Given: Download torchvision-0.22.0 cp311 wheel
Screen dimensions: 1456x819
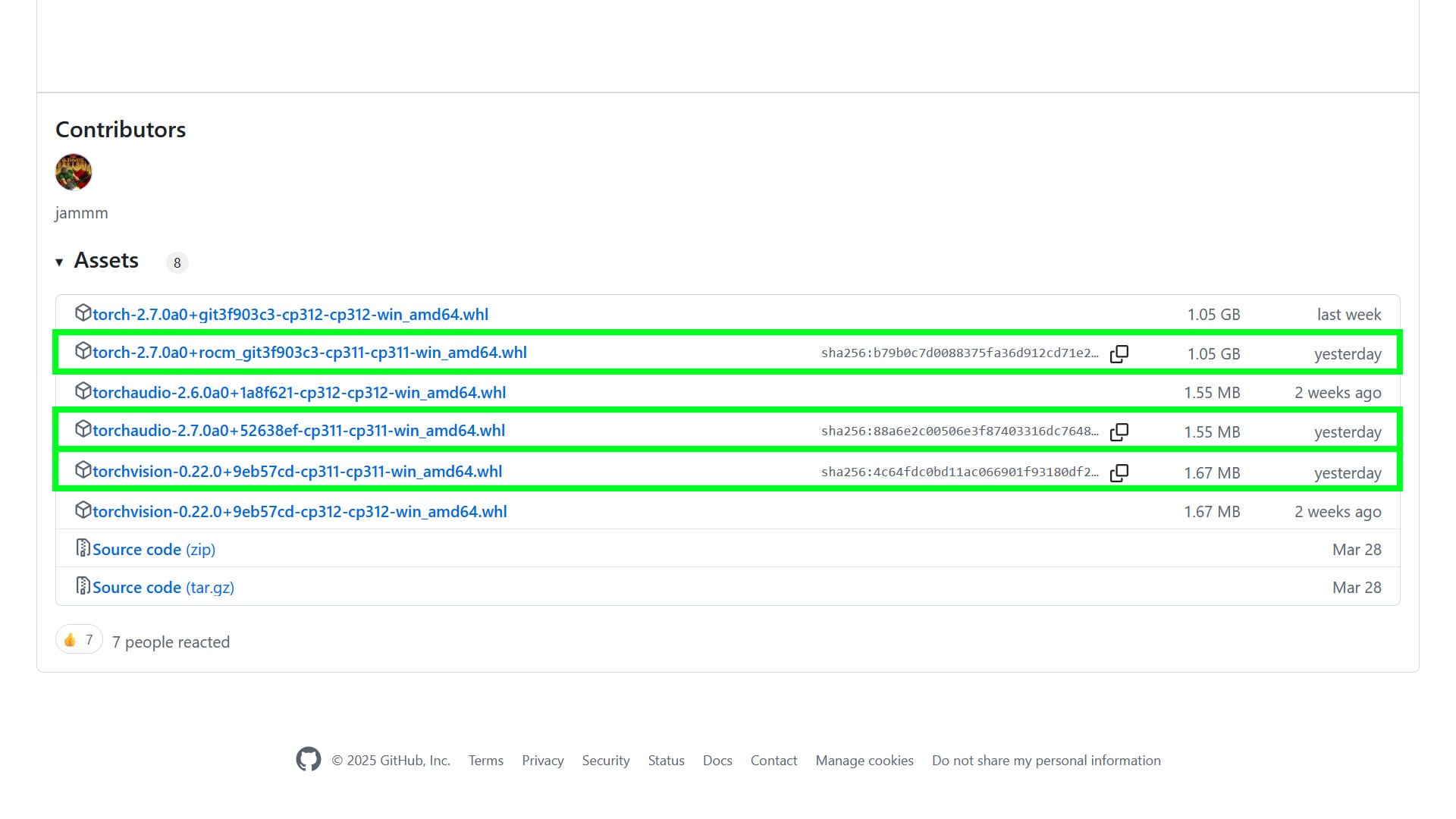Looking at the screenshot, I should [297, 472].
